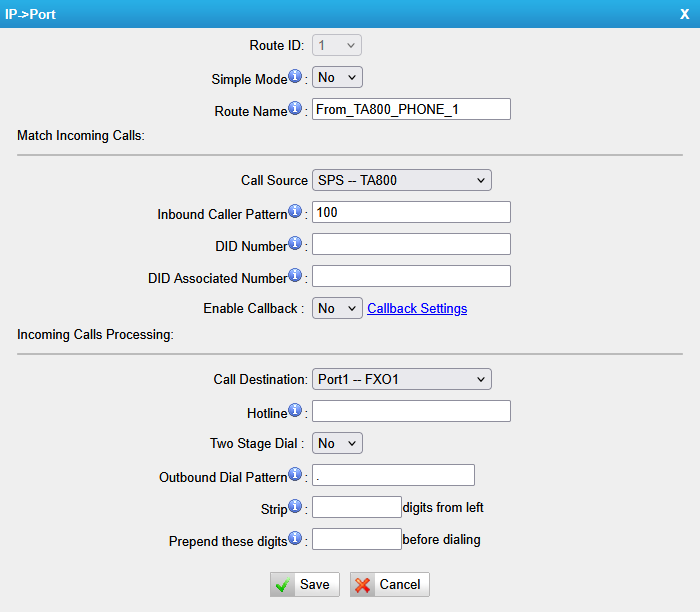Screen dimensions: 700x612
Task: Open the Enable Callback dropdown
Action: pyautogui.click(x=337, y=309)
